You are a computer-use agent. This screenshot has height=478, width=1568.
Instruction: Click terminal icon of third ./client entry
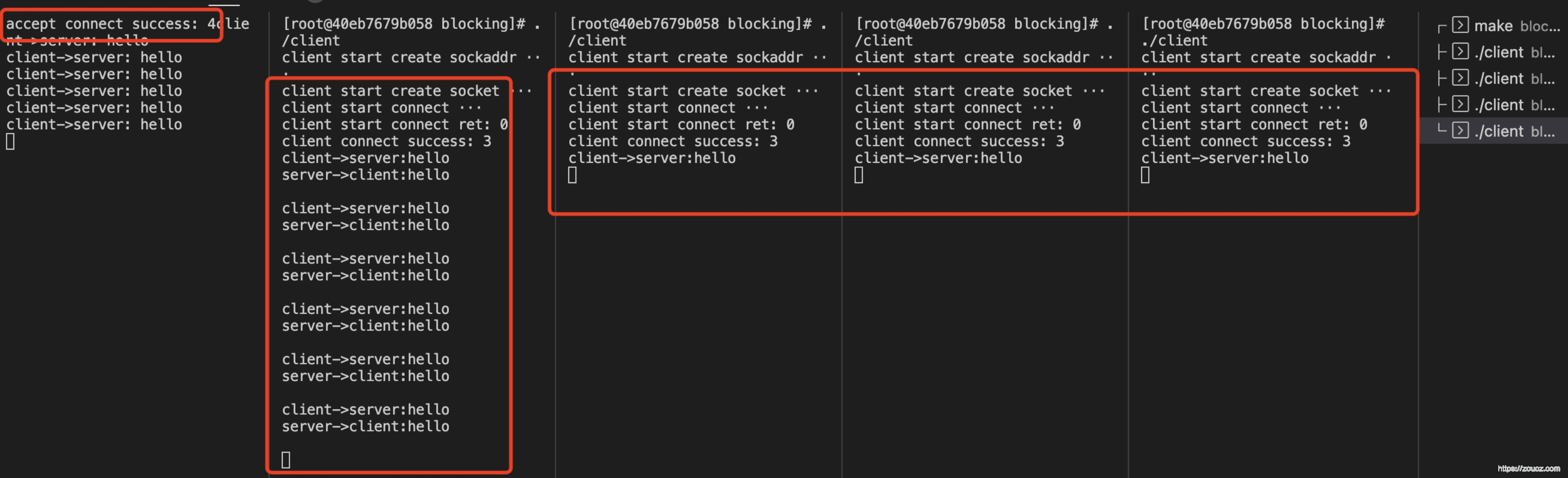coord(1460,104)
